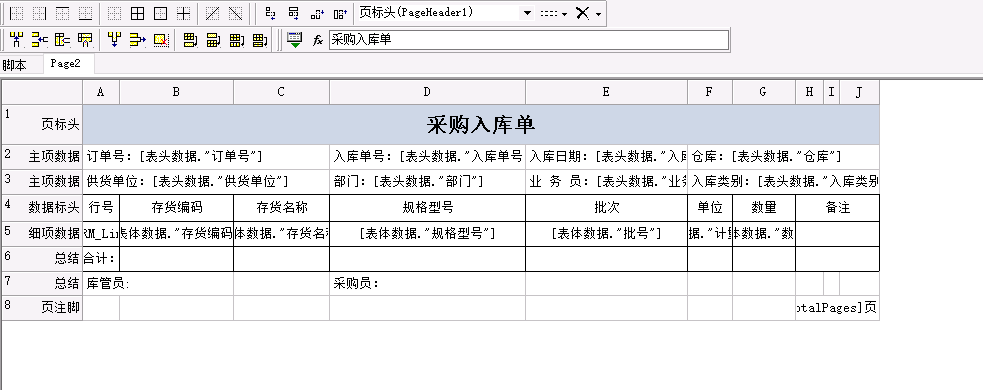The image size is (983, 390).
Task: Select column J header
Action: (x=859, y=92)
